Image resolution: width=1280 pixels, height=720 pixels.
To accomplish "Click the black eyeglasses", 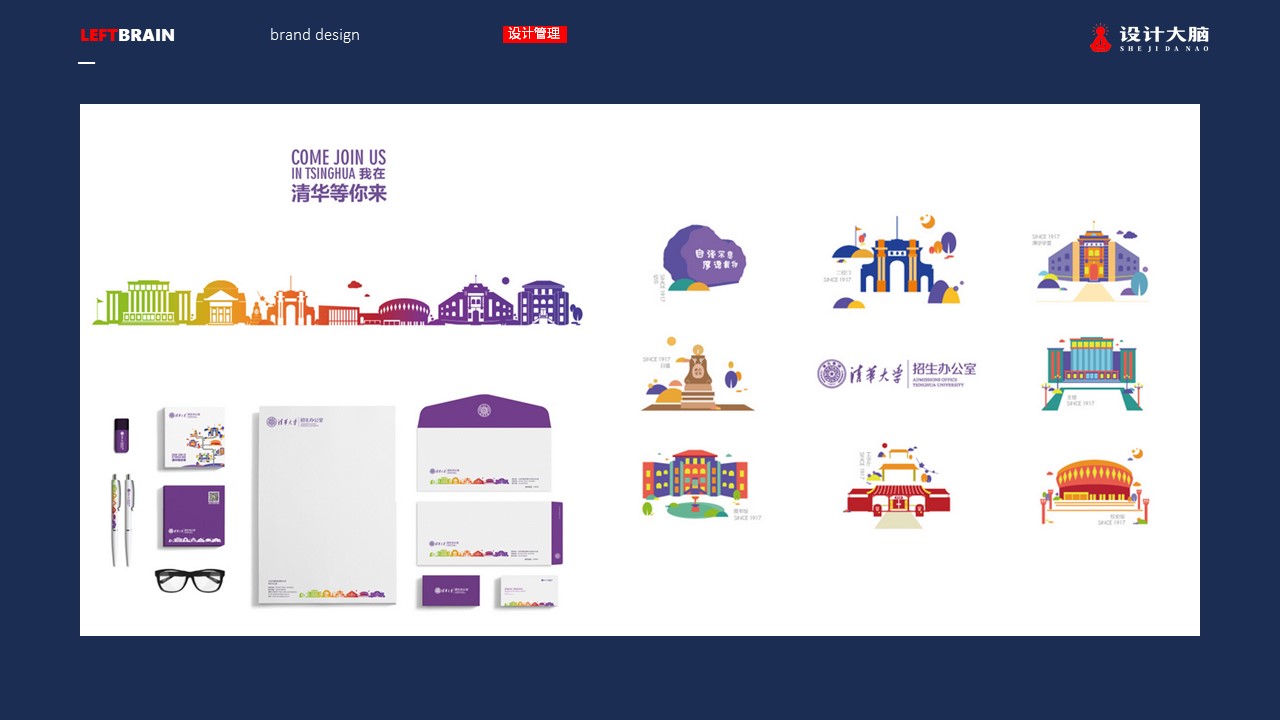I will [190, 580].
